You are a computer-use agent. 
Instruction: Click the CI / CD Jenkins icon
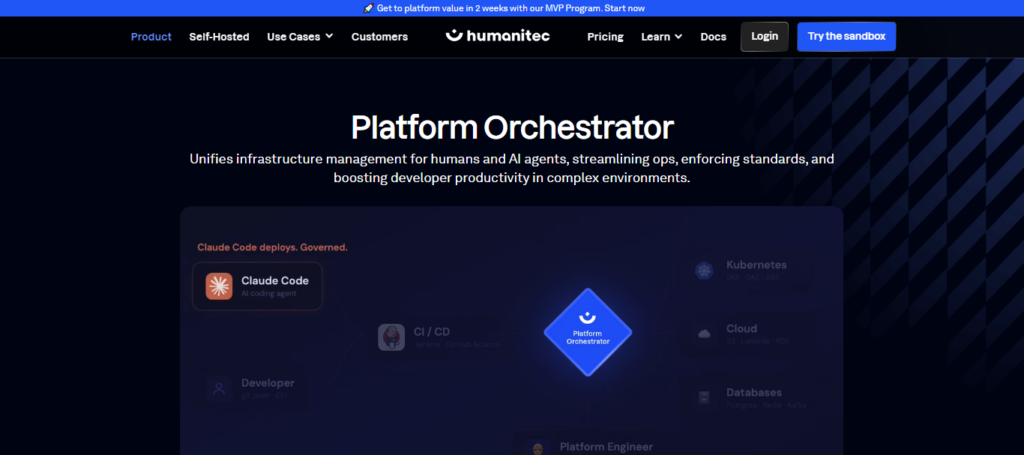pyautogui.click(x=391, y=337)
